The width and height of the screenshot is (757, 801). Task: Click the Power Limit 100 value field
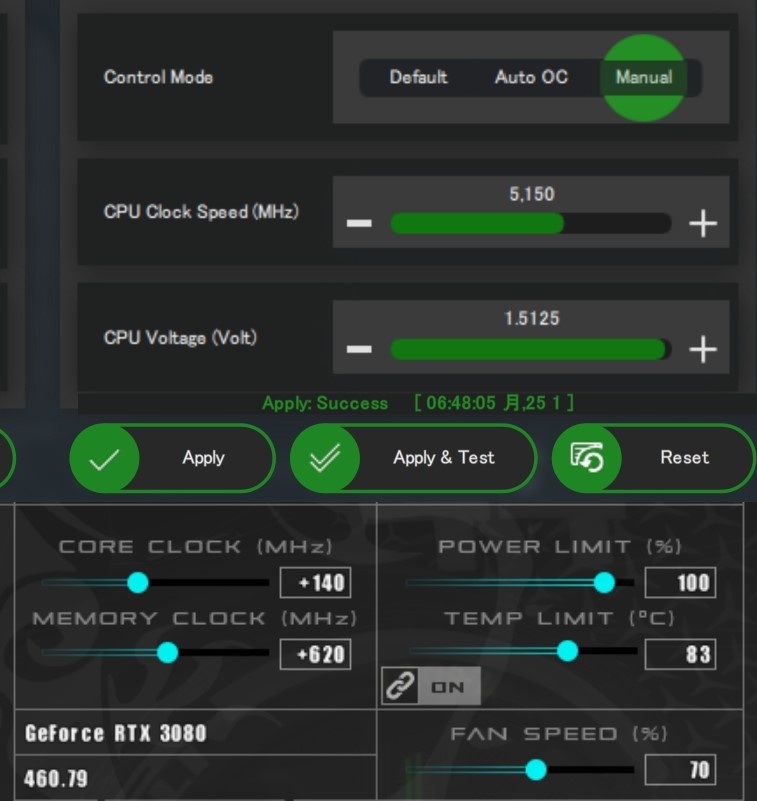point(680,582)
